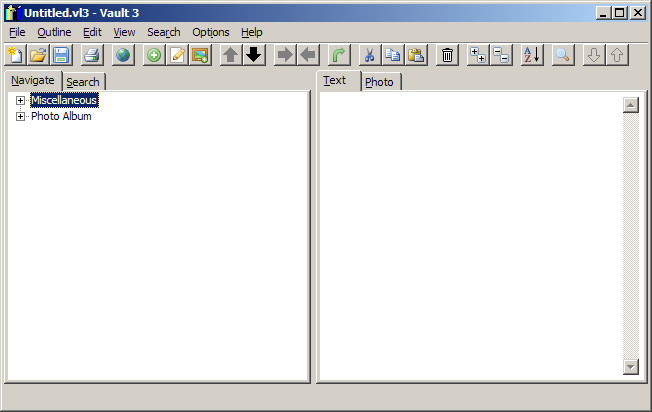Click the Expand all plus toolbar icon
The height and width of the screenshot is (412, 652).
[478, 55]
